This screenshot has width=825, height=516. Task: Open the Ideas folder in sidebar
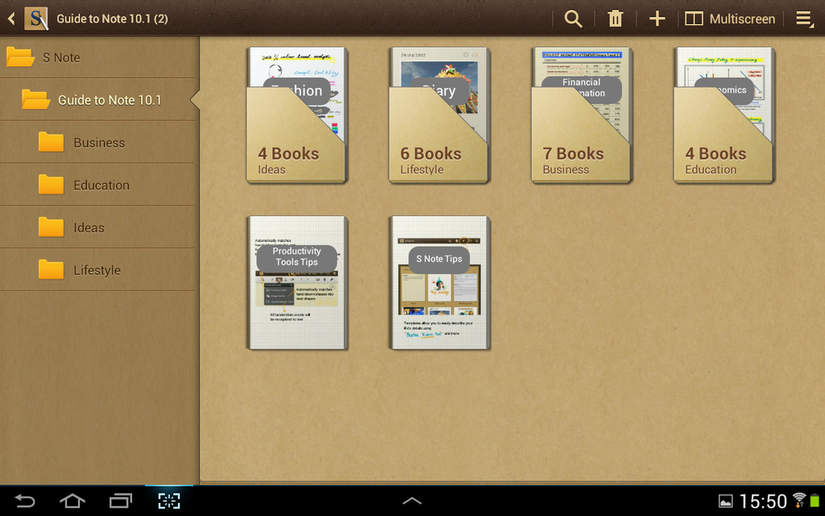(x=98, y=227)
